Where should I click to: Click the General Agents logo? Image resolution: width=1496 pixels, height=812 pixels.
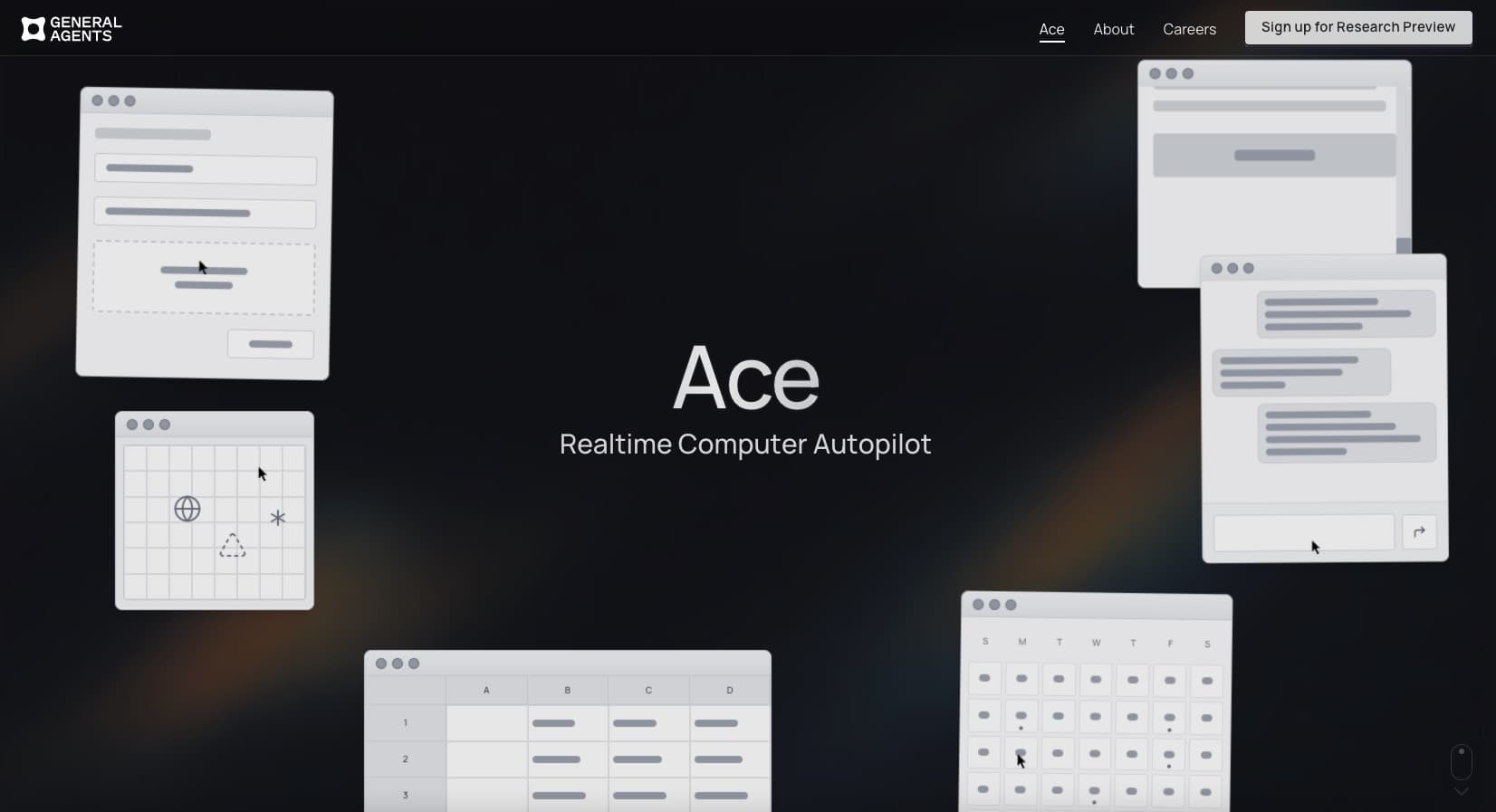pos(72,29)
